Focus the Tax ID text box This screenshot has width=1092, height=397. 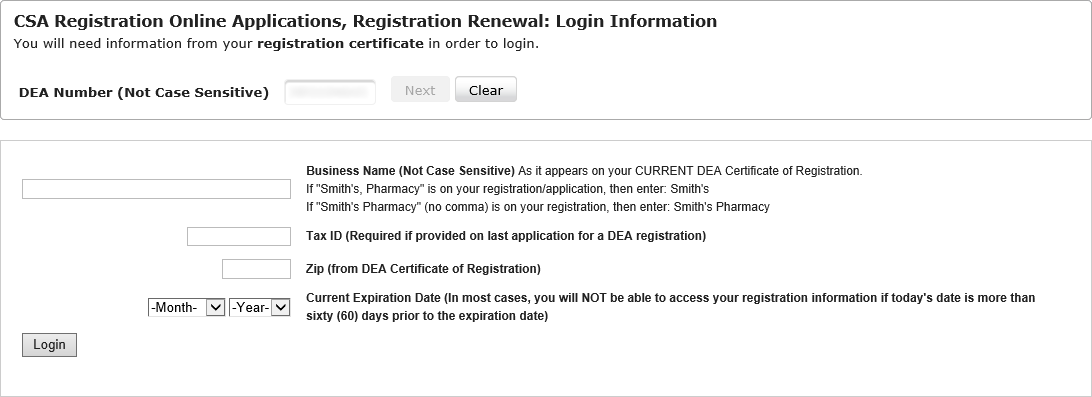pyautogui.click(x=239, y=236)
